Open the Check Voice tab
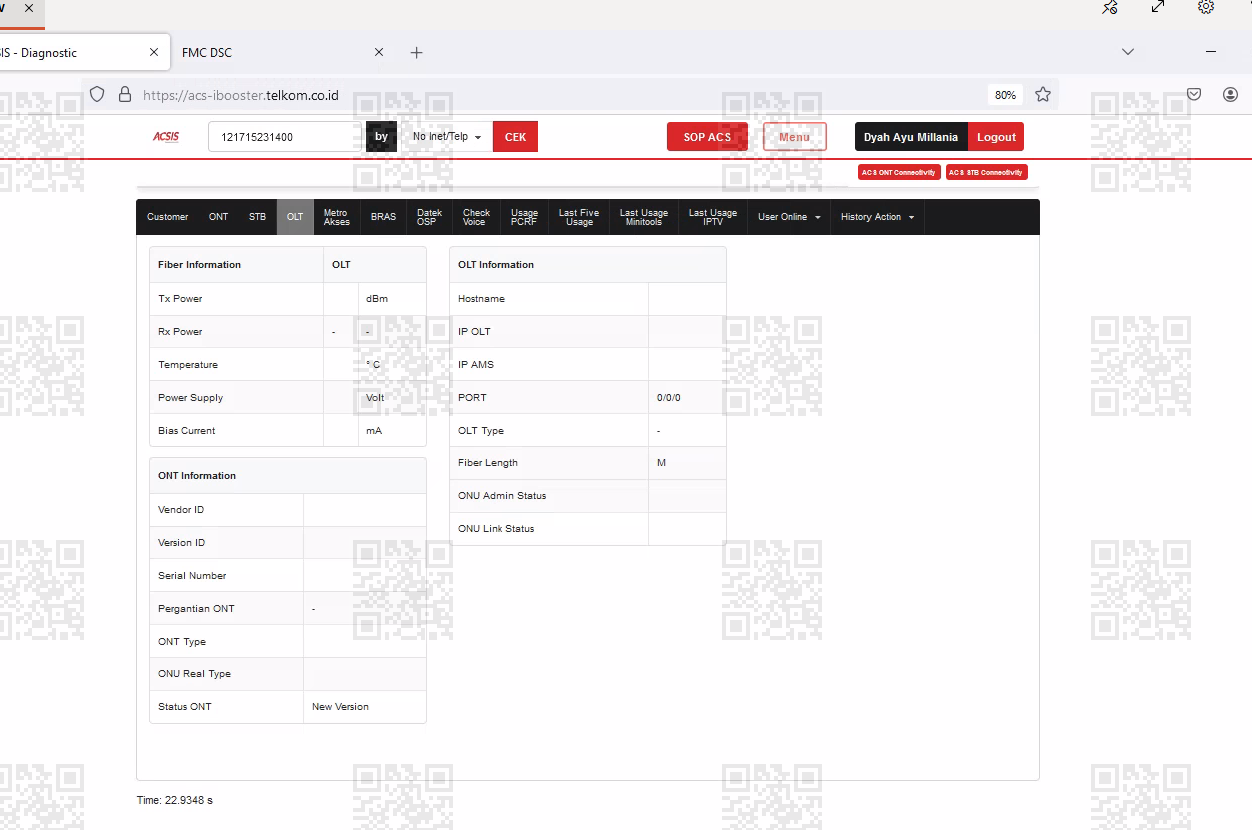This screenshot has width=1252, height=830. click(x=476, y=217)
